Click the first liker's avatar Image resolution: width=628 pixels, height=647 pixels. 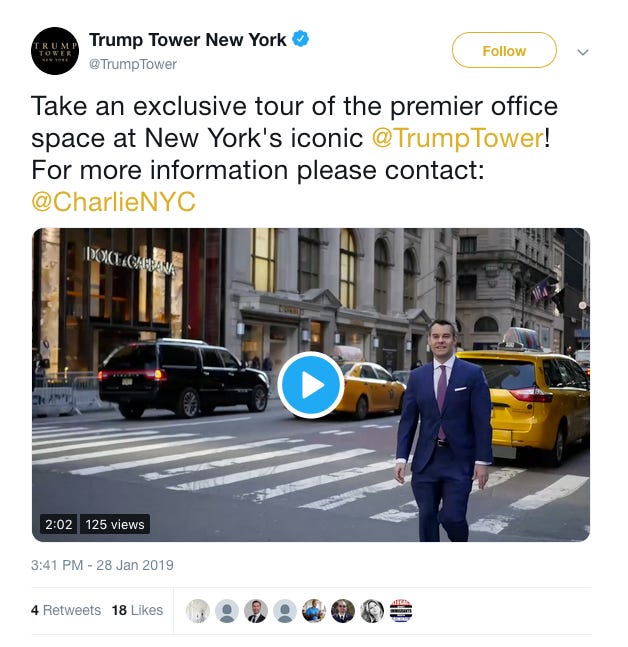click(x=198, y=611)
